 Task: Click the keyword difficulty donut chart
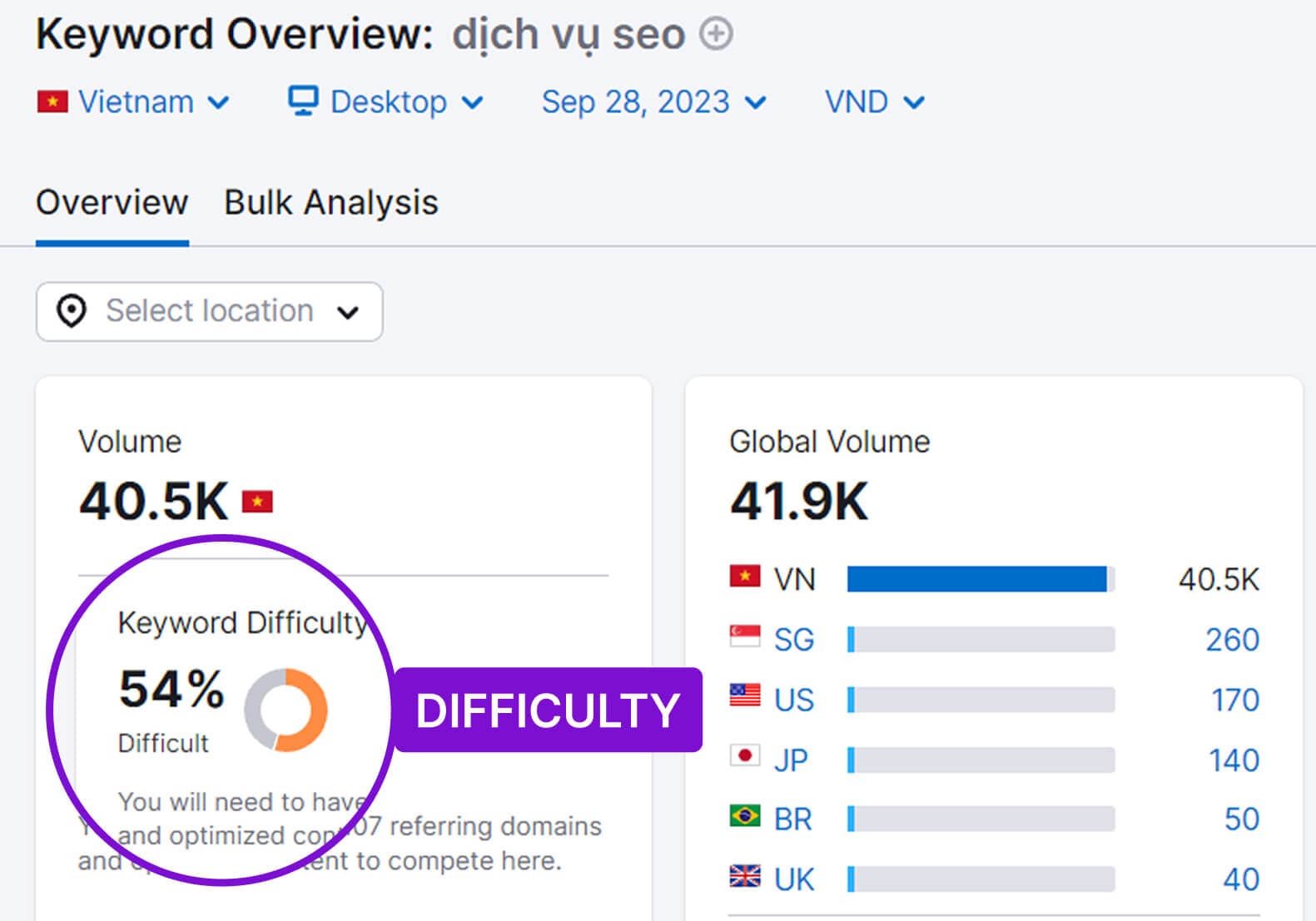pos(286,710)
